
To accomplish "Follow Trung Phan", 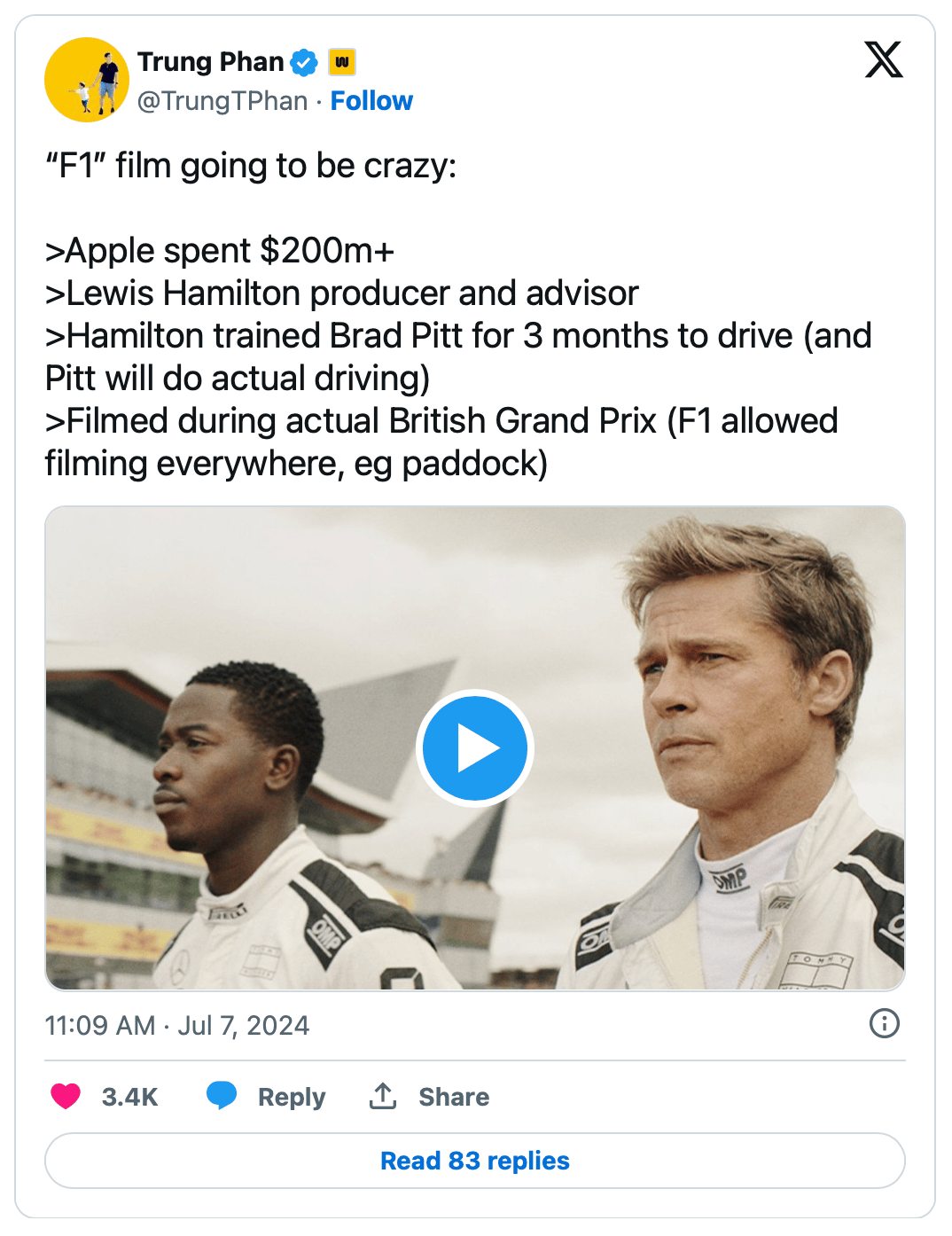I will click(x=371, y=101).
